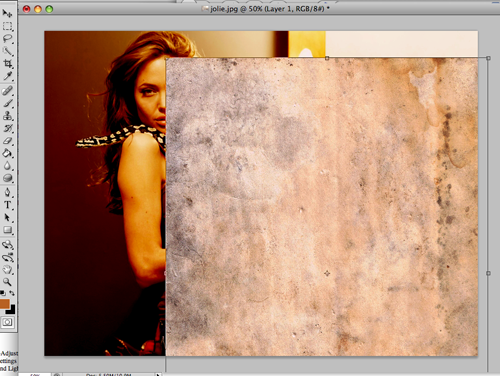Click the top-middle transform handle

[x=327, y=58]
